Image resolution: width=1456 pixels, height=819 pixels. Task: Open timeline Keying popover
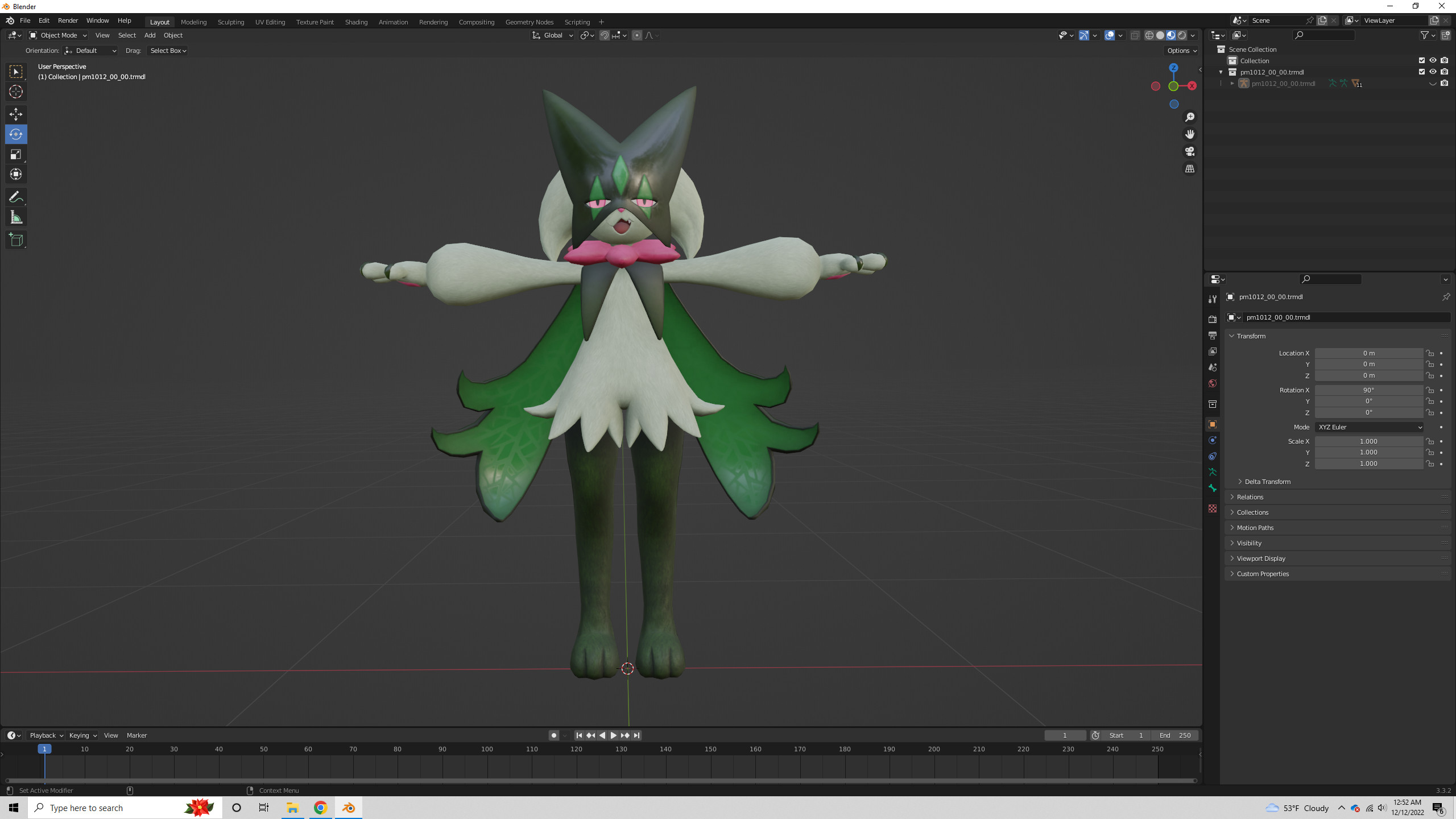tap(82, 735)
